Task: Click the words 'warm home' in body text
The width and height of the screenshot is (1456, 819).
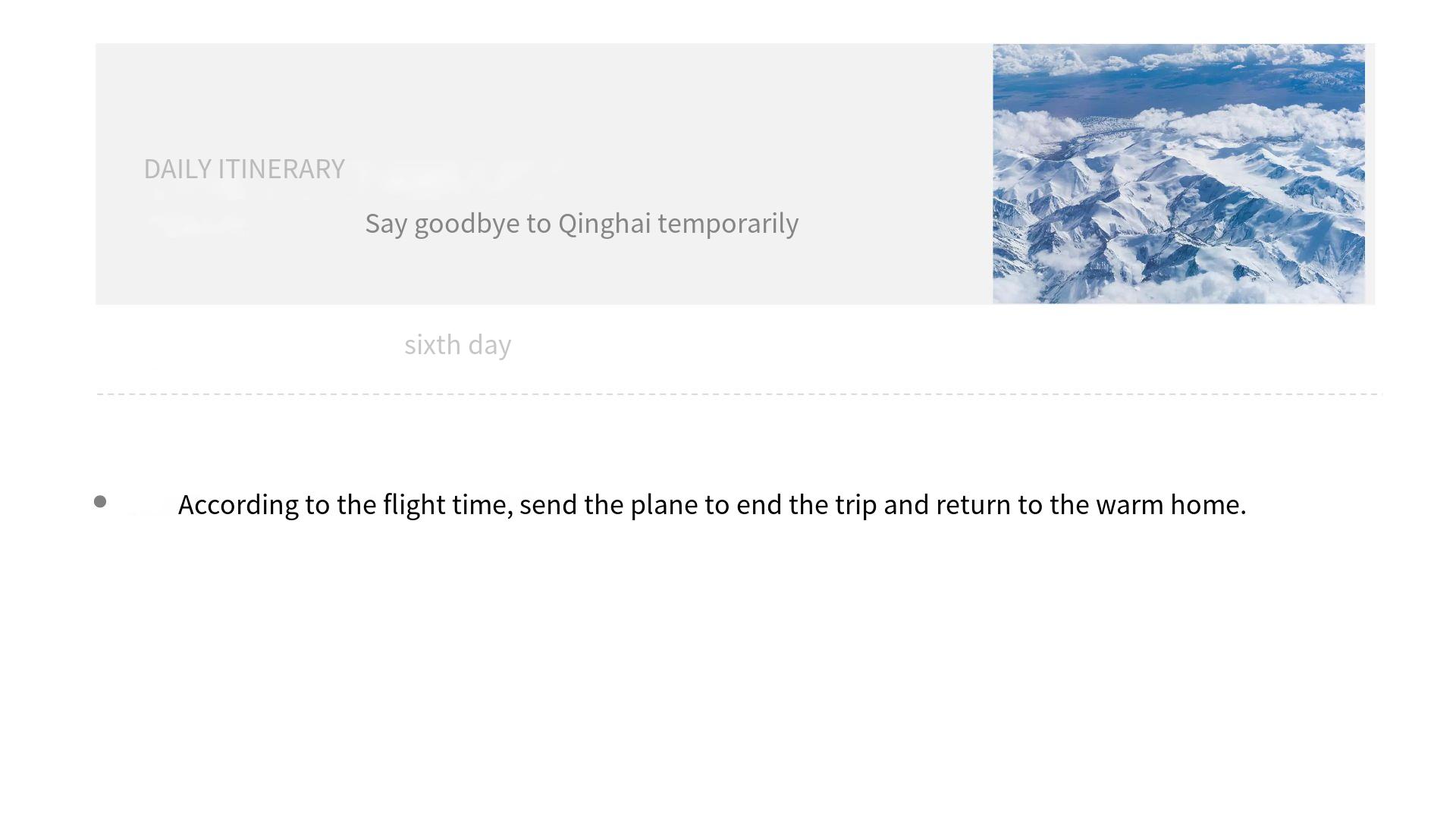Action: (x=1170, y=505)
